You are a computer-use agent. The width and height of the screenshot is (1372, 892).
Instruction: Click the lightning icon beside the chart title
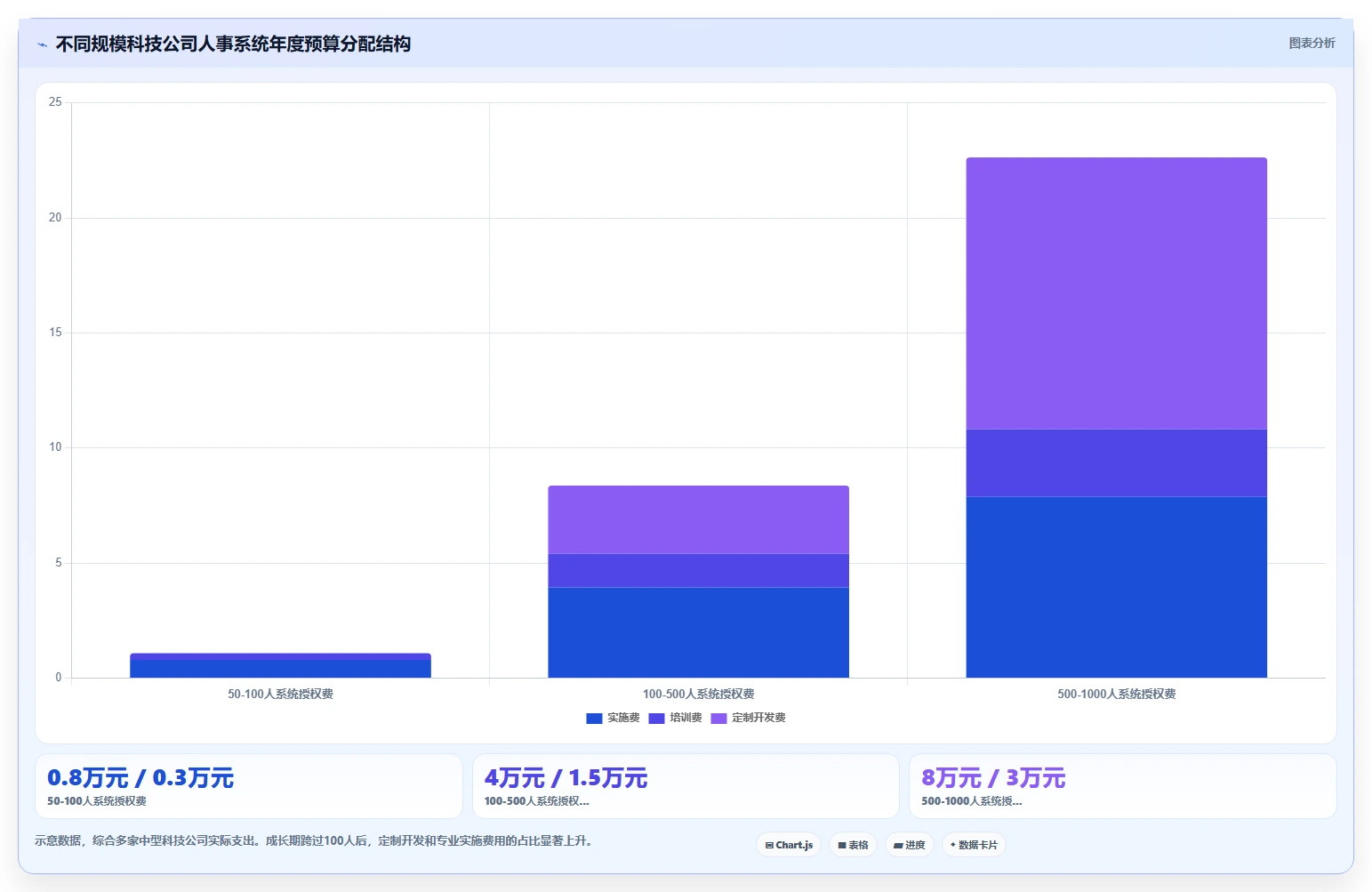[42, 44]
